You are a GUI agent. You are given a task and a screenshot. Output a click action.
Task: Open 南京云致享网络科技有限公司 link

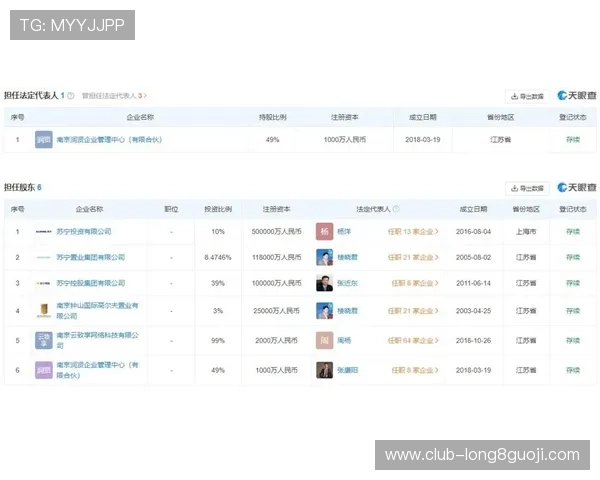coord(98,340)
